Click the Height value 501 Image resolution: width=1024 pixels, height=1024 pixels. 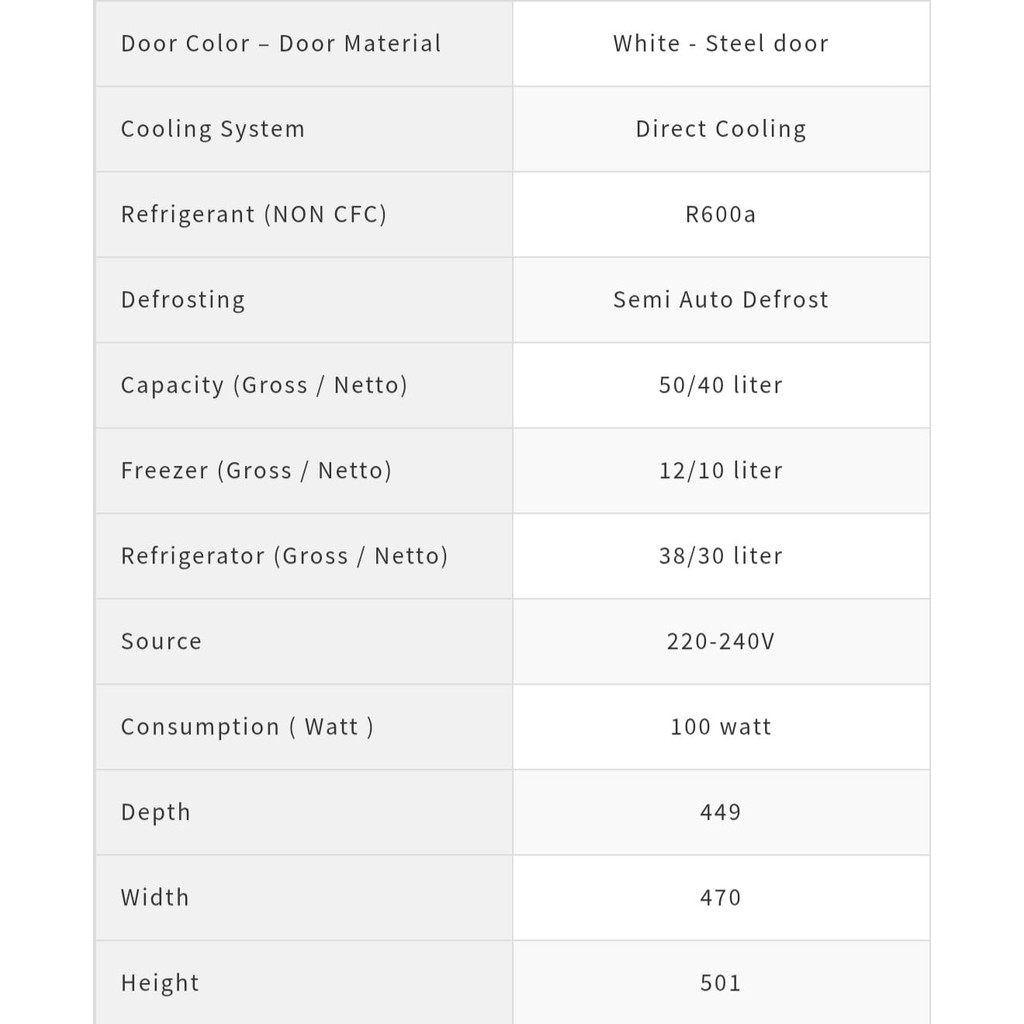[x=721, y=983]
